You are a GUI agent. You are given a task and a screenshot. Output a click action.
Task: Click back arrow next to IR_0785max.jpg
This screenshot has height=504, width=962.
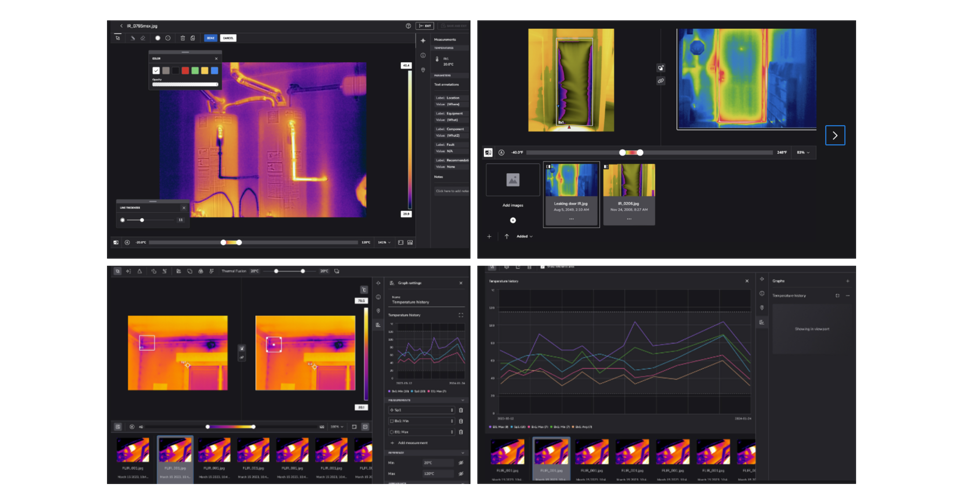tap(121, 26)
